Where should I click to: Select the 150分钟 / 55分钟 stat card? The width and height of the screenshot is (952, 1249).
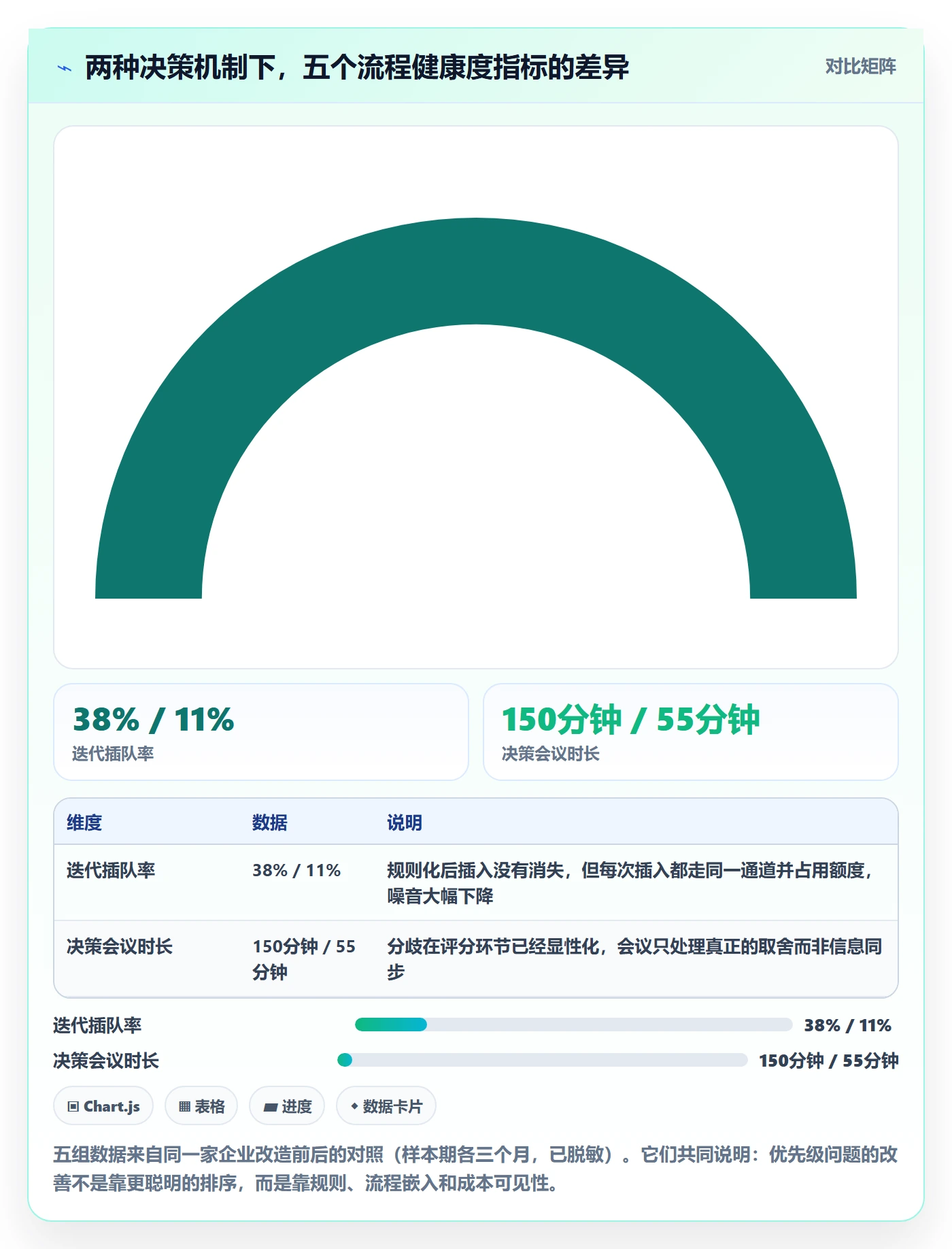[x=691, y=732]
